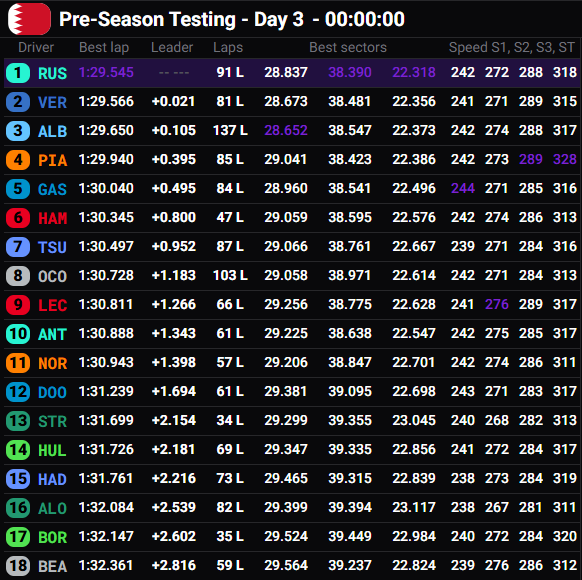The width and height of the screenshot is (582, 580).
Task: Click purple speed value 276 in LEC row
Action: (x=497, y=304)
